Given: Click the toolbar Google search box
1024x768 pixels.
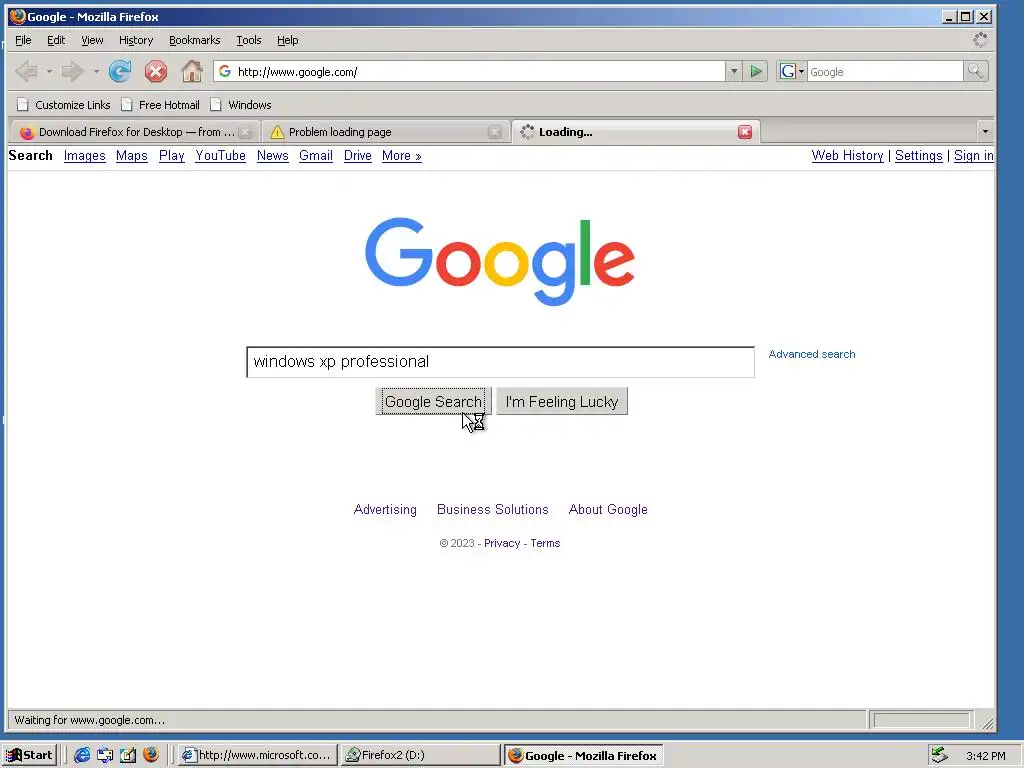Looking at the screenshot, I should [885, 71].
